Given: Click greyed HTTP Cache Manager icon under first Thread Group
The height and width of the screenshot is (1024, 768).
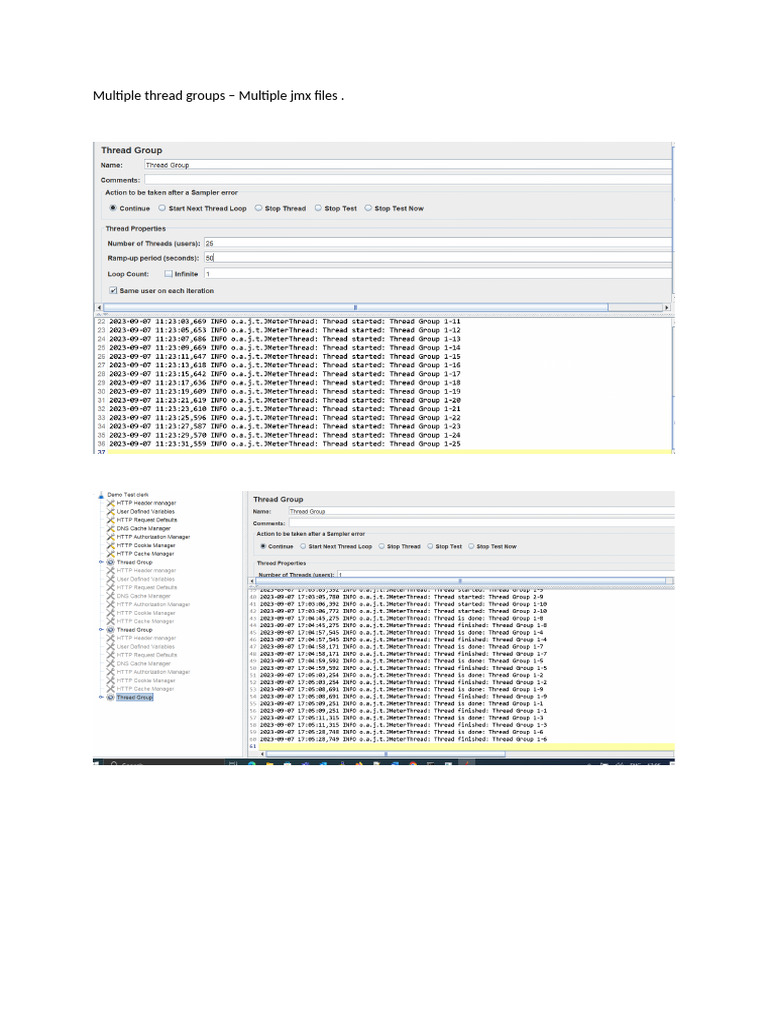Looking at the screenshot, I should [x=110, y=622].
